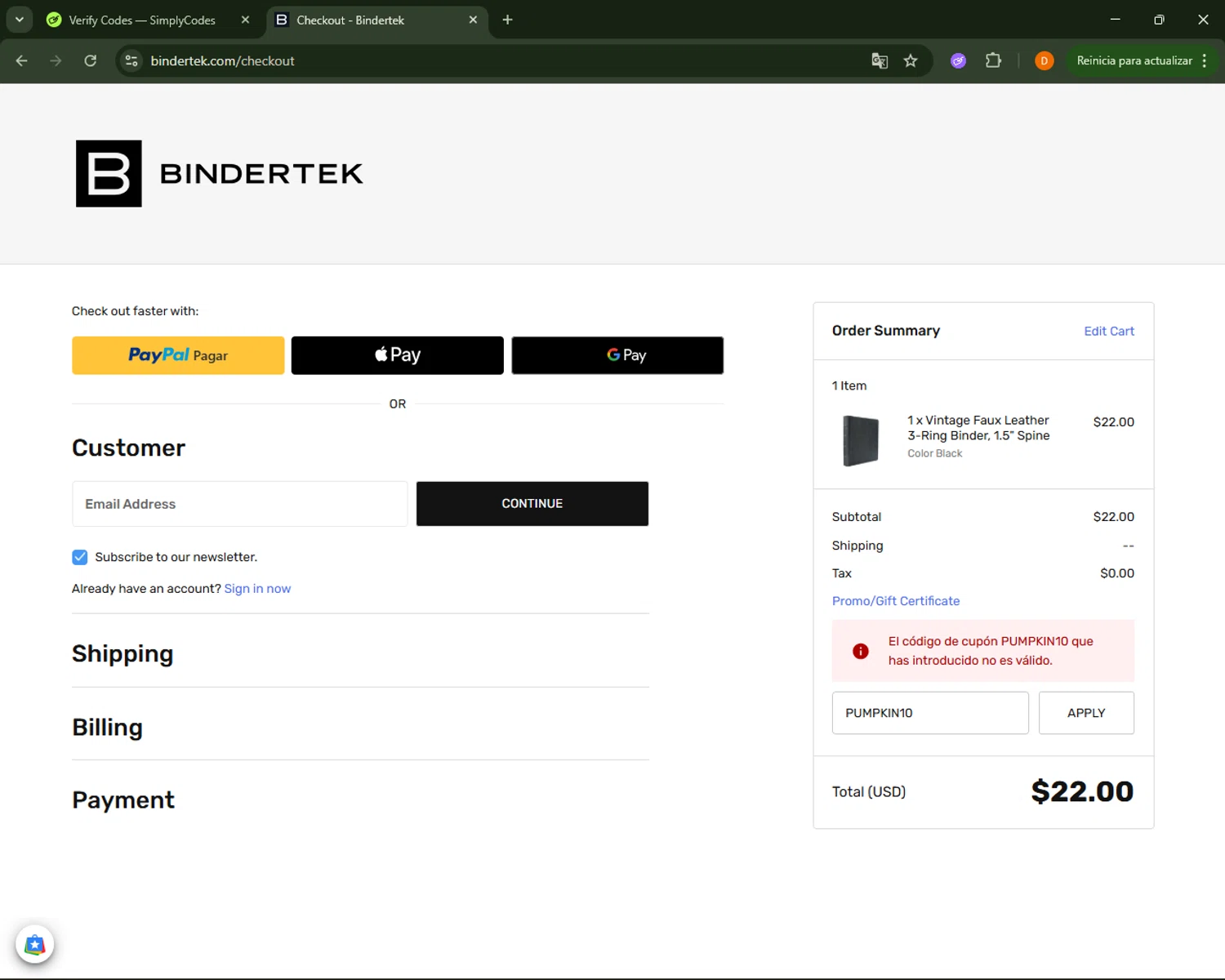
Task: Focus the Email Address field
Action: [239, 504]
